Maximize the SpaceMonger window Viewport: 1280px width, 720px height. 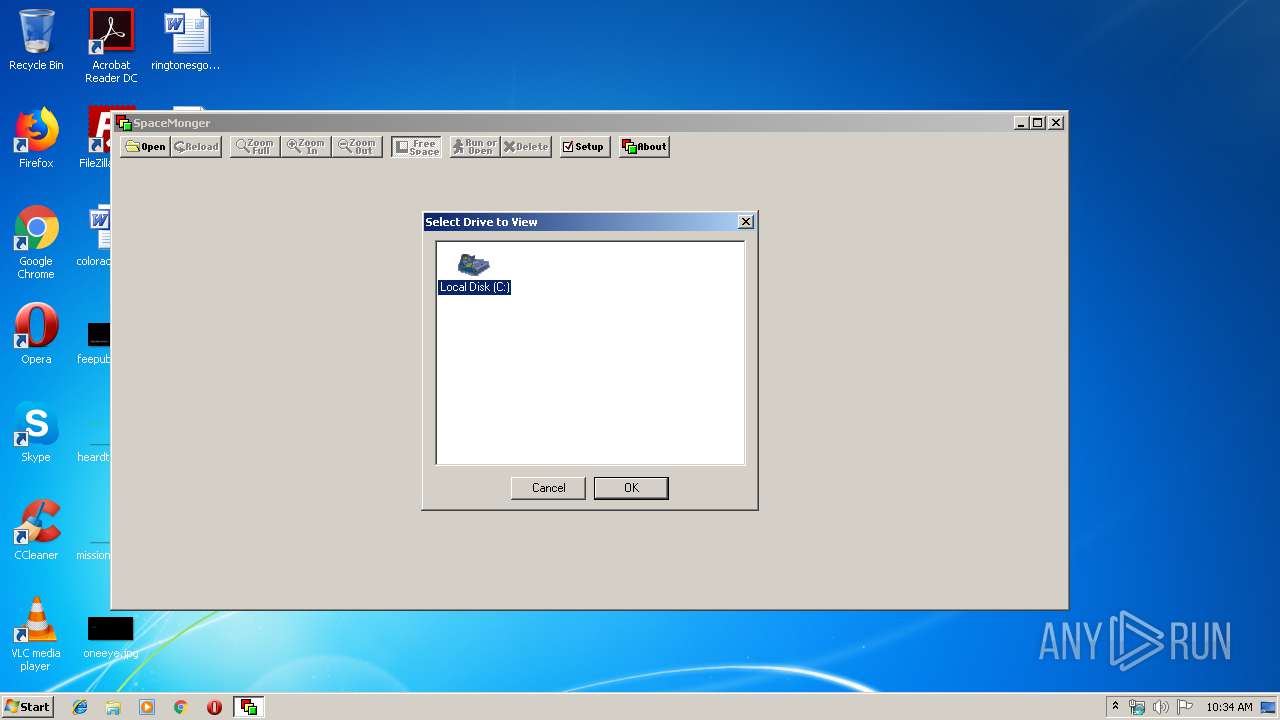click(1038, 123)
